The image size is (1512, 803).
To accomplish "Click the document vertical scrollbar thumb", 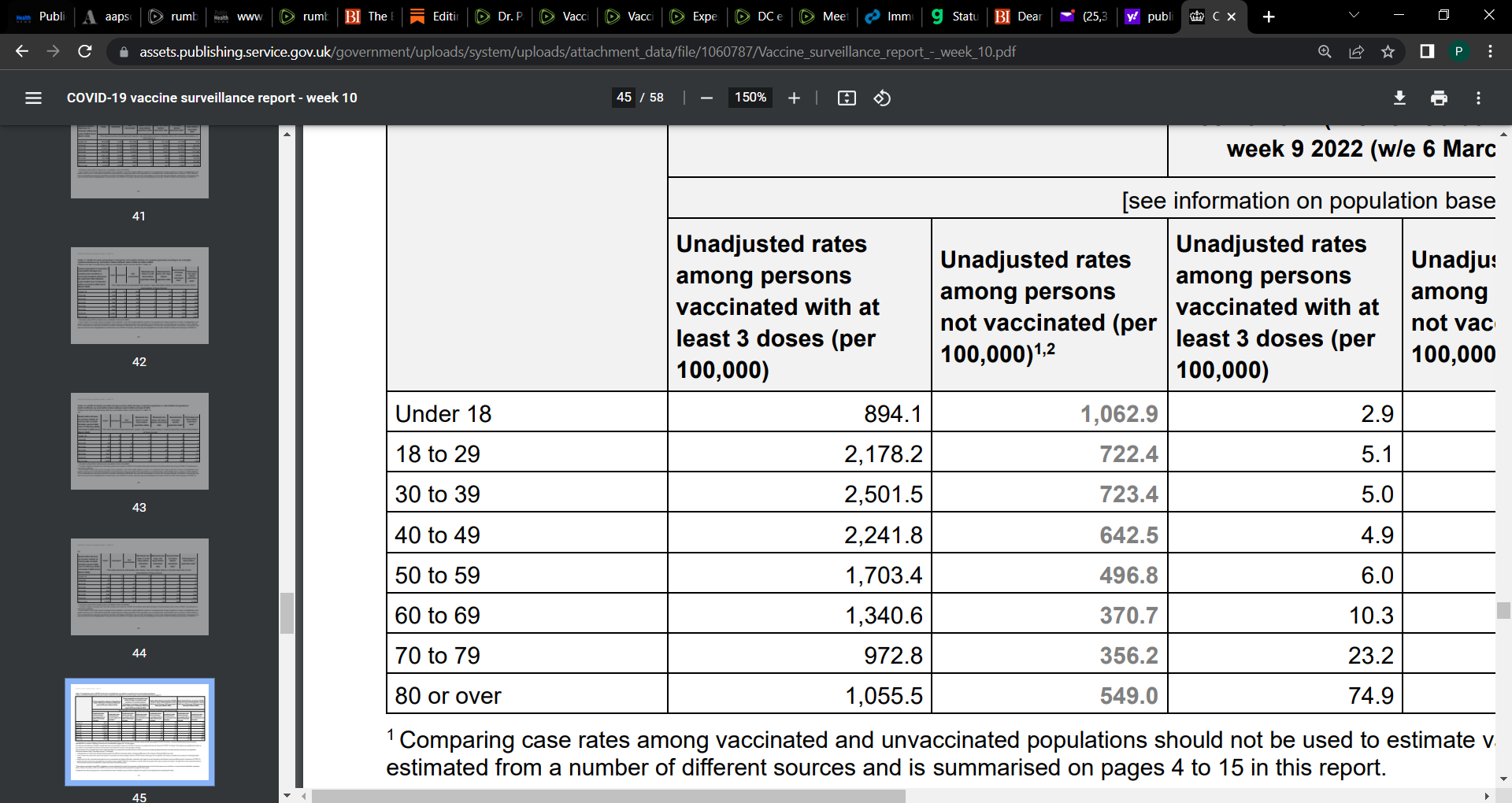I will [1503, 610].
